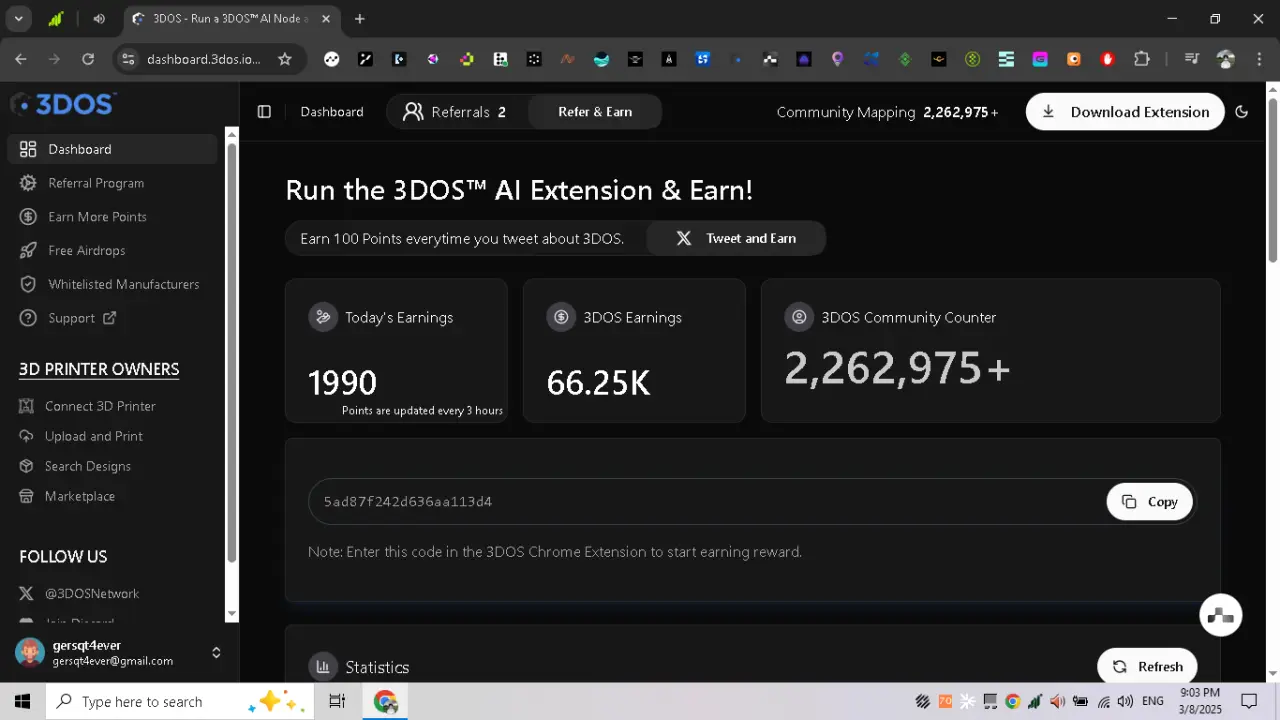This screenshot has width=1280, height=720.
Task: Click the sidebar scrollbar down arrow
Action: click(232, 614)
